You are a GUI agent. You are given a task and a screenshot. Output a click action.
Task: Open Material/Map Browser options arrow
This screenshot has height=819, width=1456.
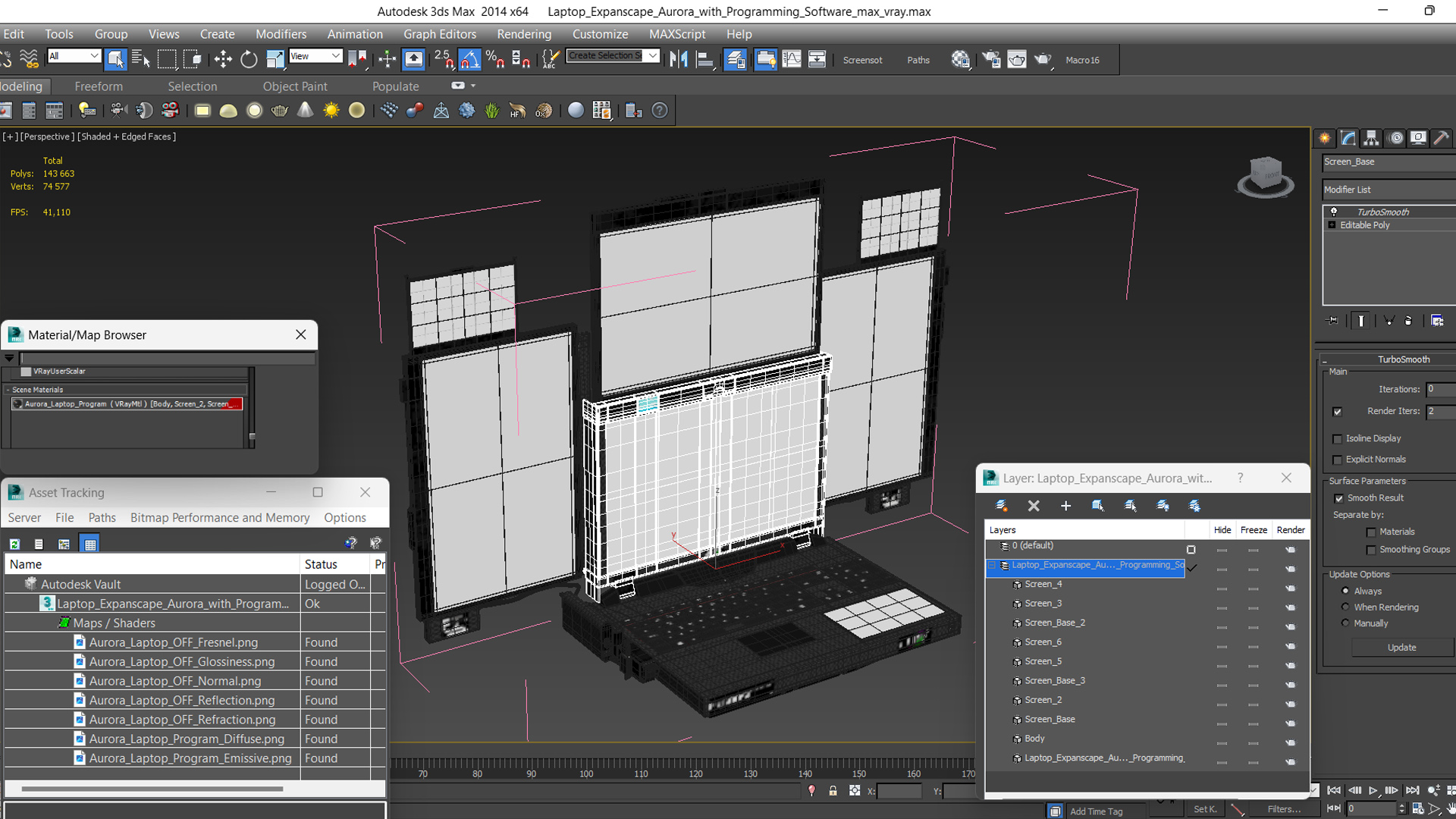pyautogui.click(x=10, y=358)
